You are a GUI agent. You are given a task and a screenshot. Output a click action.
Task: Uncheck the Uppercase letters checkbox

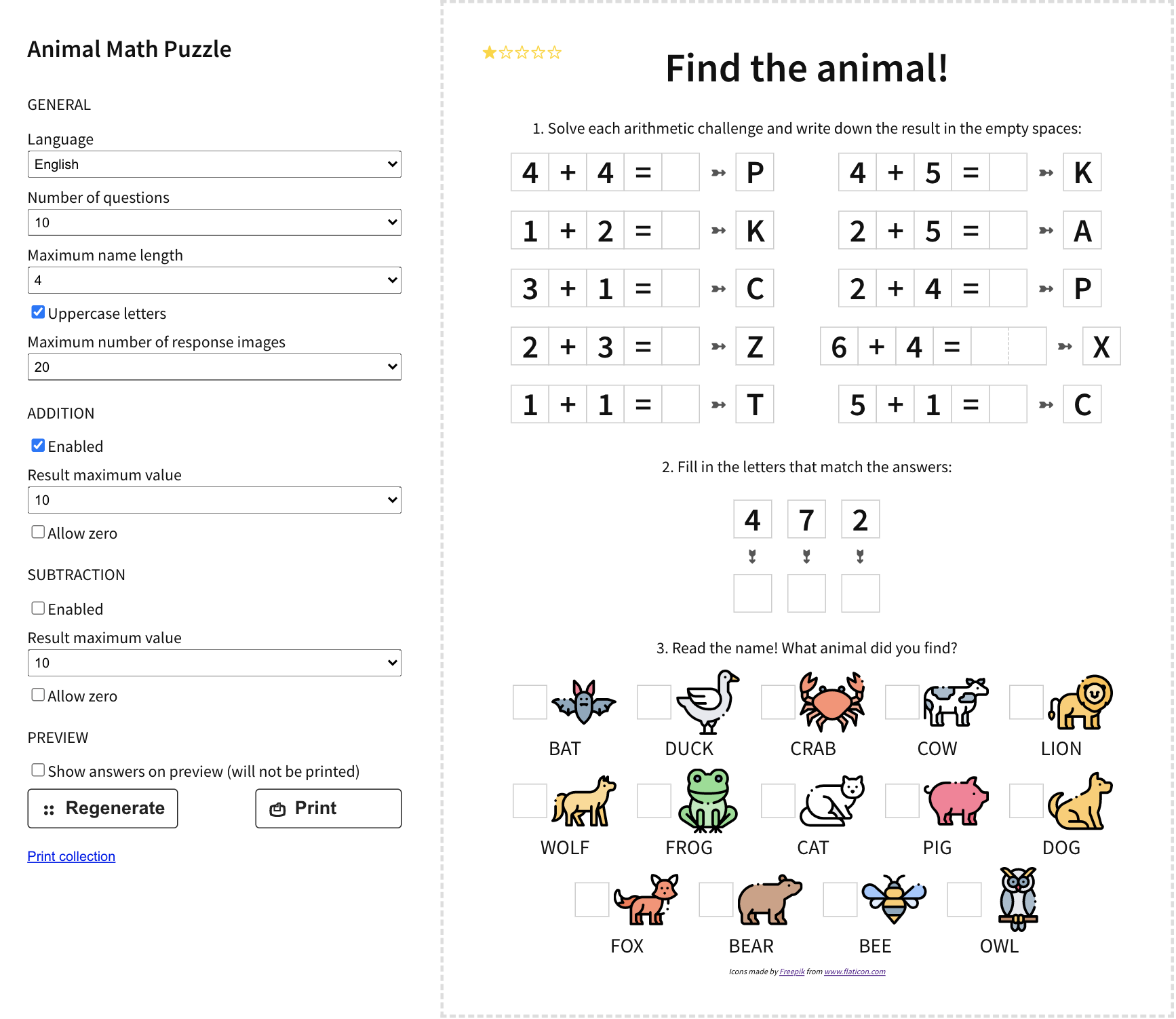coord(38,311)
